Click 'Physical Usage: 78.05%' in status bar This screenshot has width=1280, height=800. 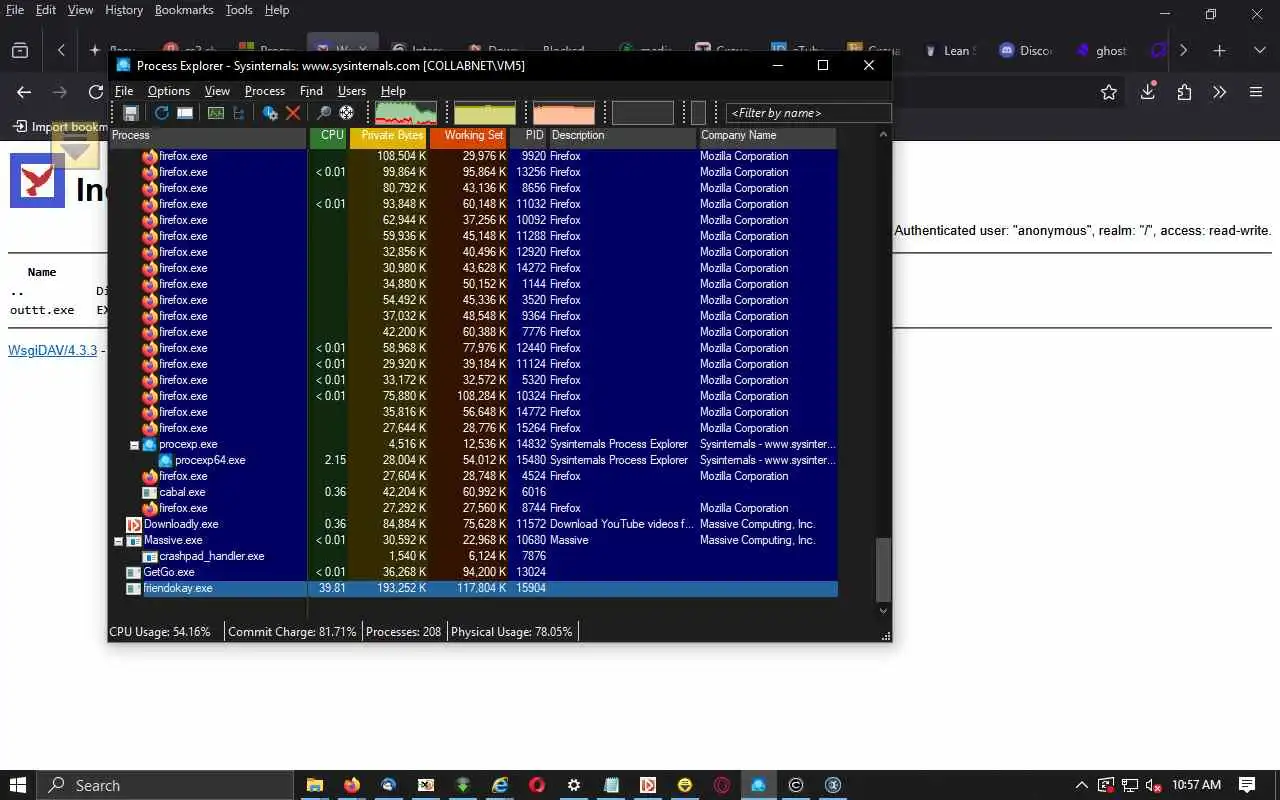tap(512, 632)
